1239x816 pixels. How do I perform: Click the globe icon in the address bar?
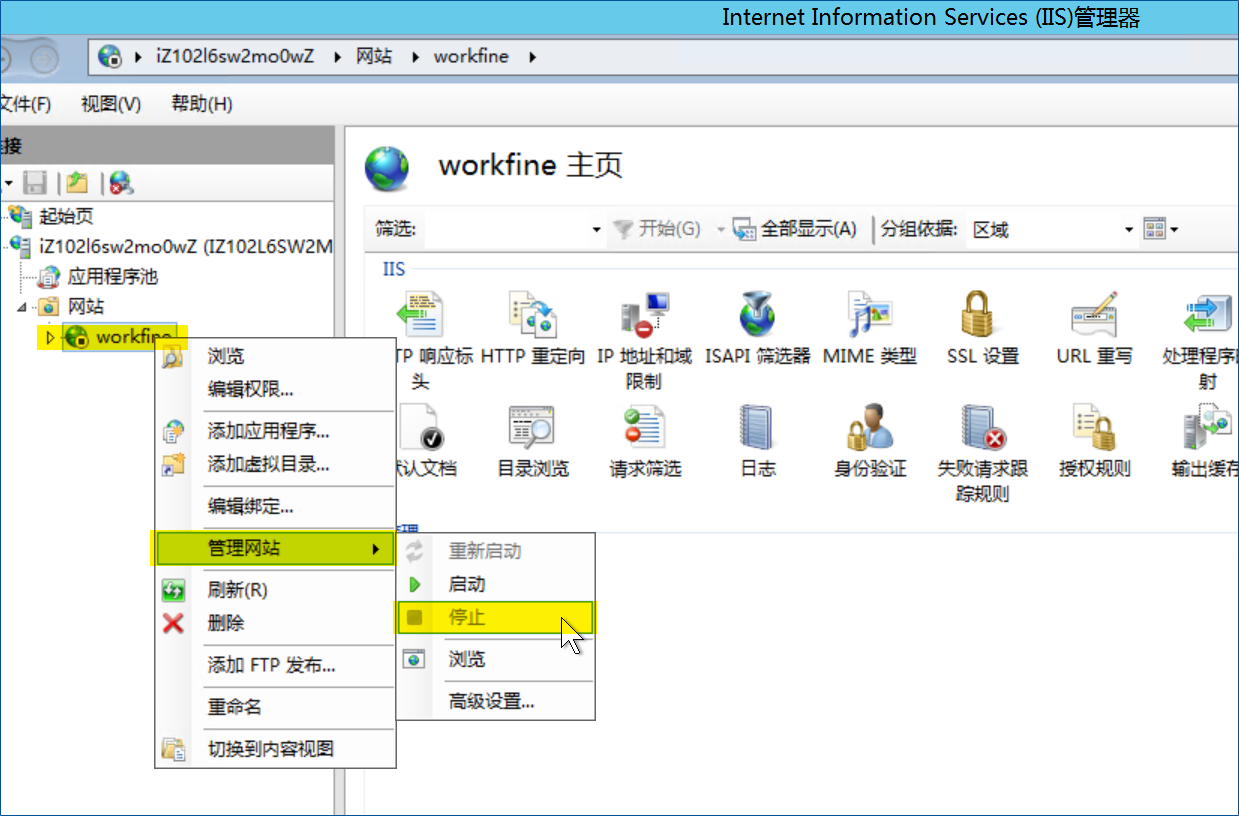coord(111,56)
